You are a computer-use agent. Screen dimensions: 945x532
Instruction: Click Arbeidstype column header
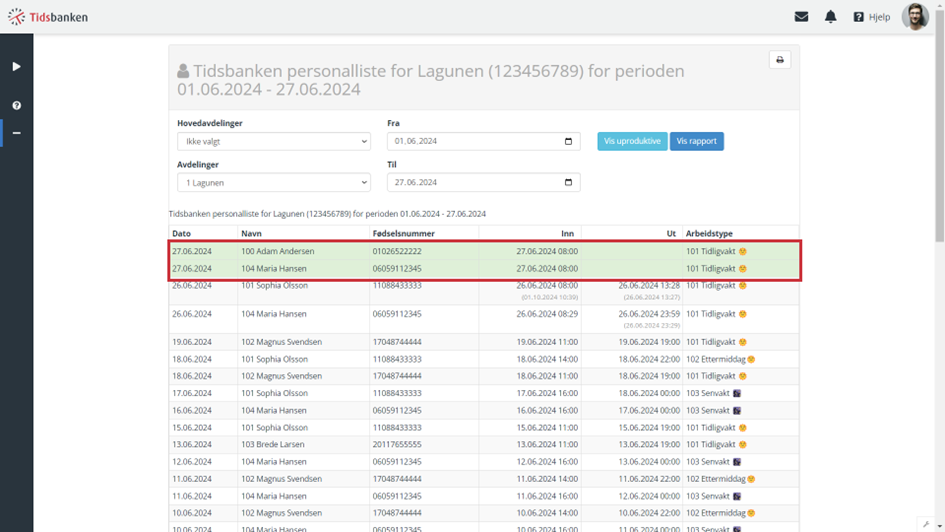click(x=709, y=234)
